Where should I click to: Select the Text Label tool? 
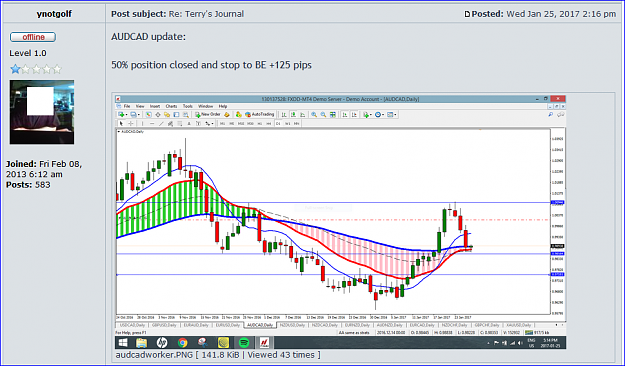click(198, 124)
